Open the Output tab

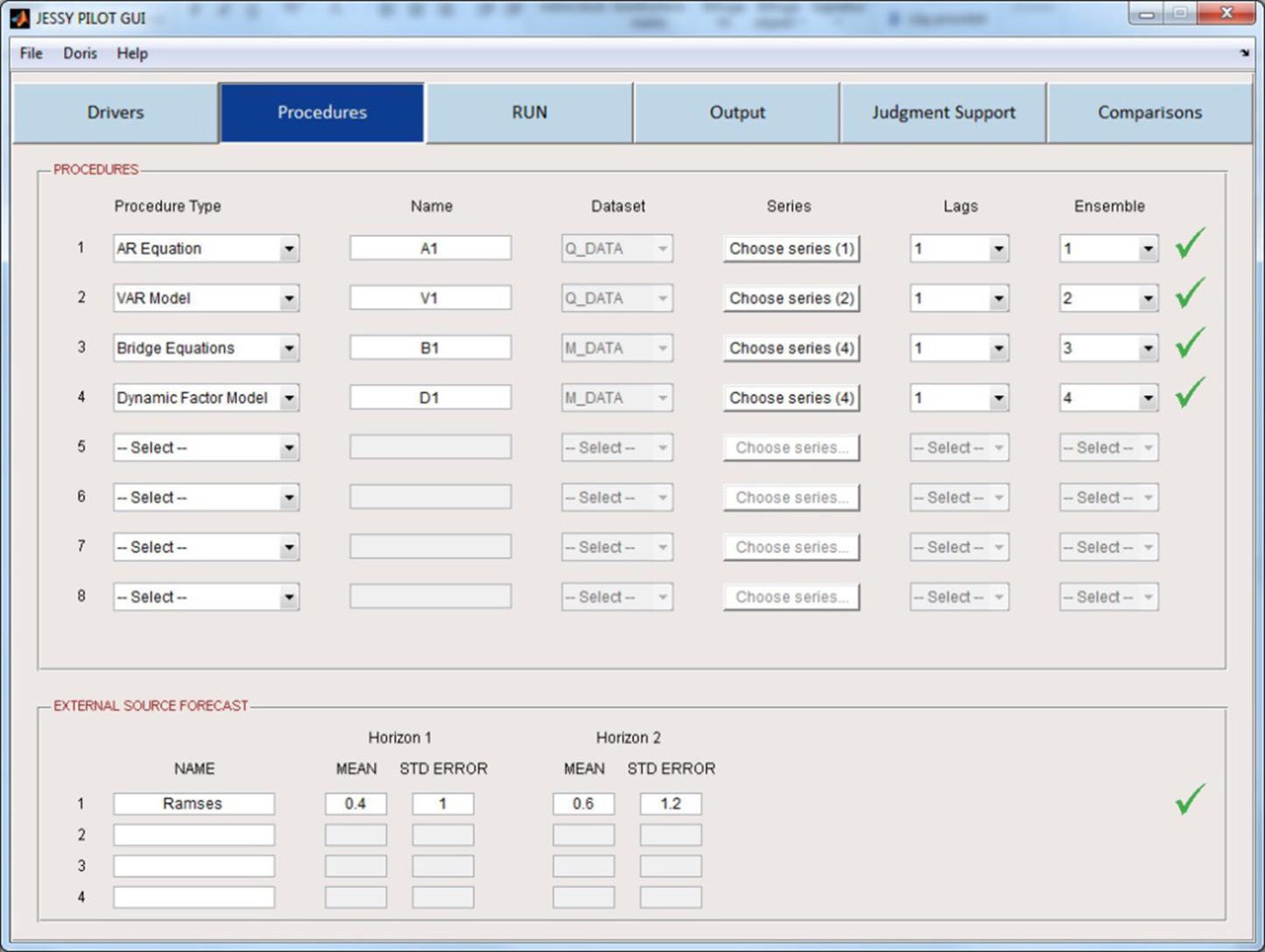[x=737, y=113]
